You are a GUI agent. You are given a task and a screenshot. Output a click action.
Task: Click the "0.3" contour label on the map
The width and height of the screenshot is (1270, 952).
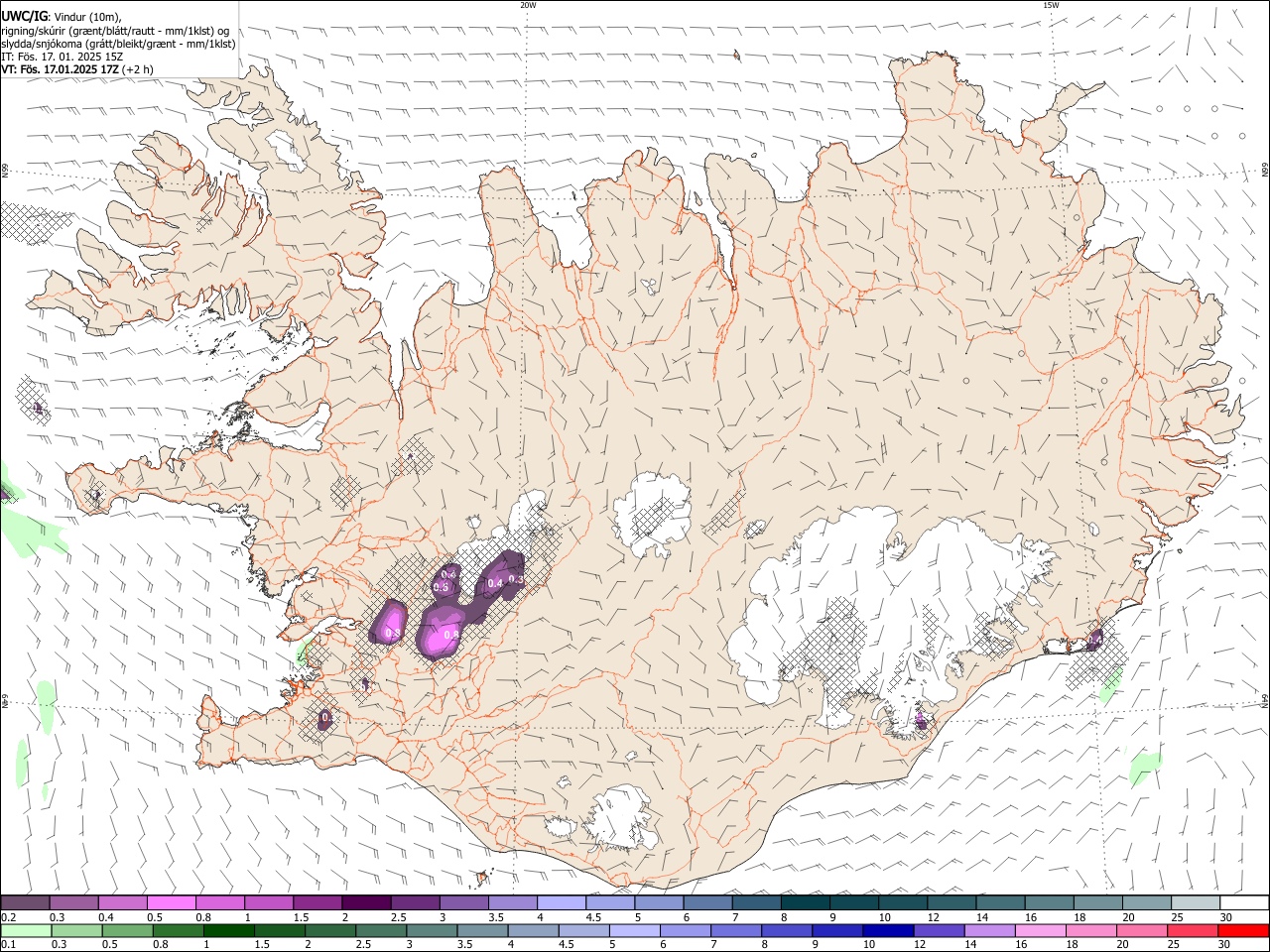515,579
